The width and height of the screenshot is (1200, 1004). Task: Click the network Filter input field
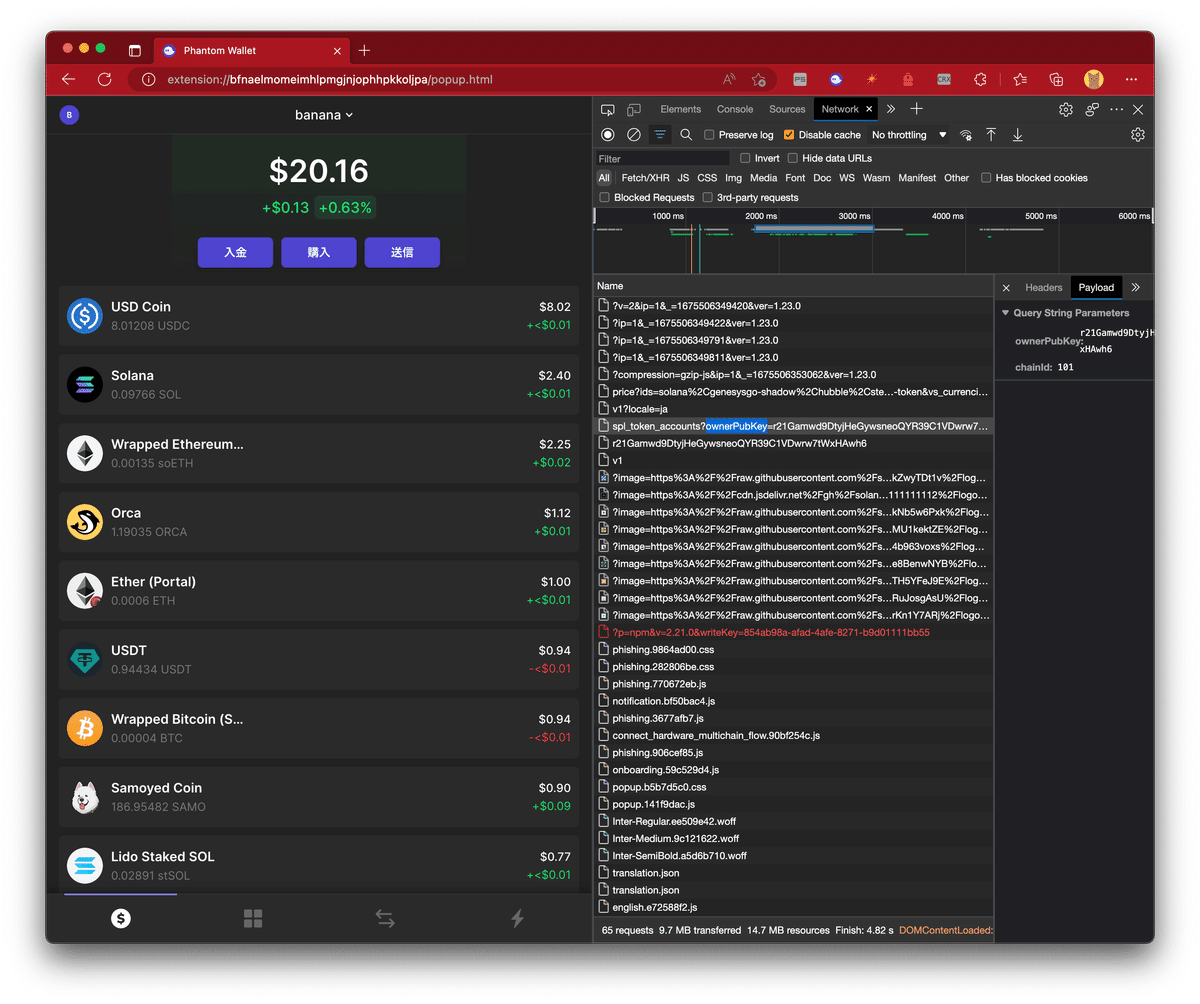pos(663,158)
